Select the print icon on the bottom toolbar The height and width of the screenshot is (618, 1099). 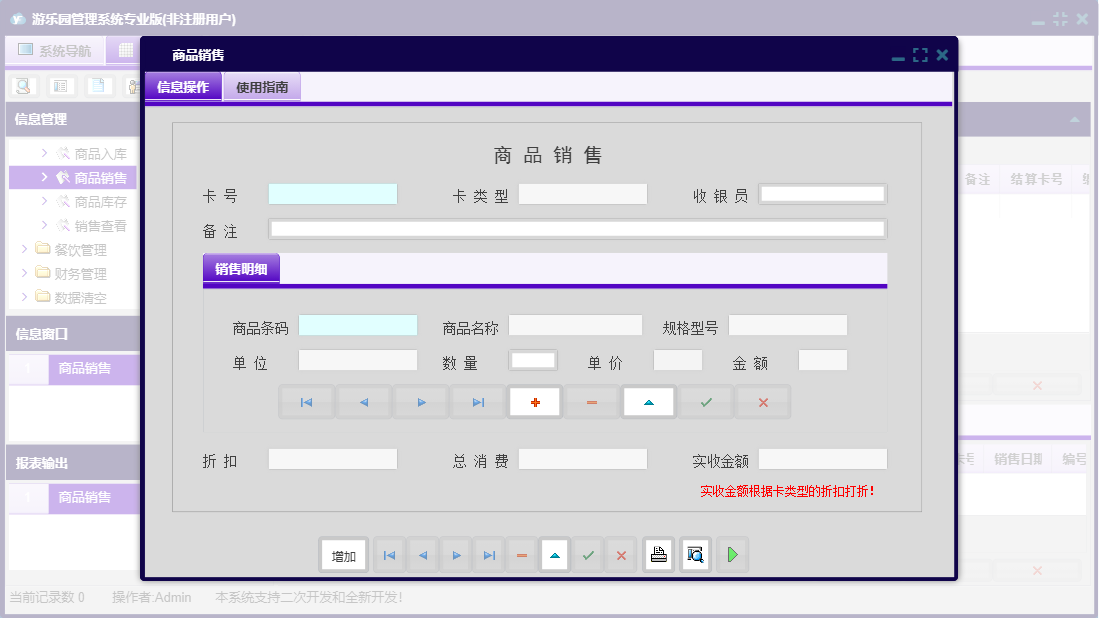658,554
